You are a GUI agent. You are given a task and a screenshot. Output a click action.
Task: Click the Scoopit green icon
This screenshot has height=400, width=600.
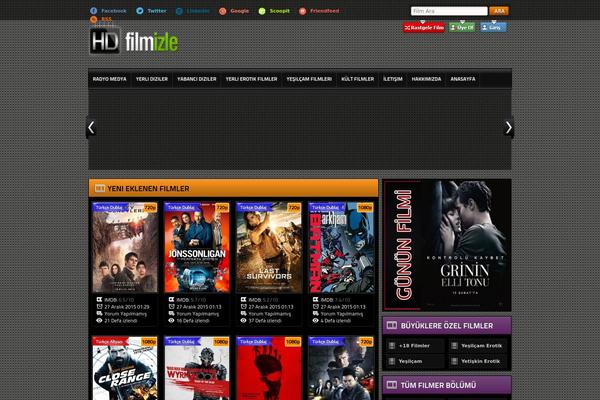pos(262,11)
